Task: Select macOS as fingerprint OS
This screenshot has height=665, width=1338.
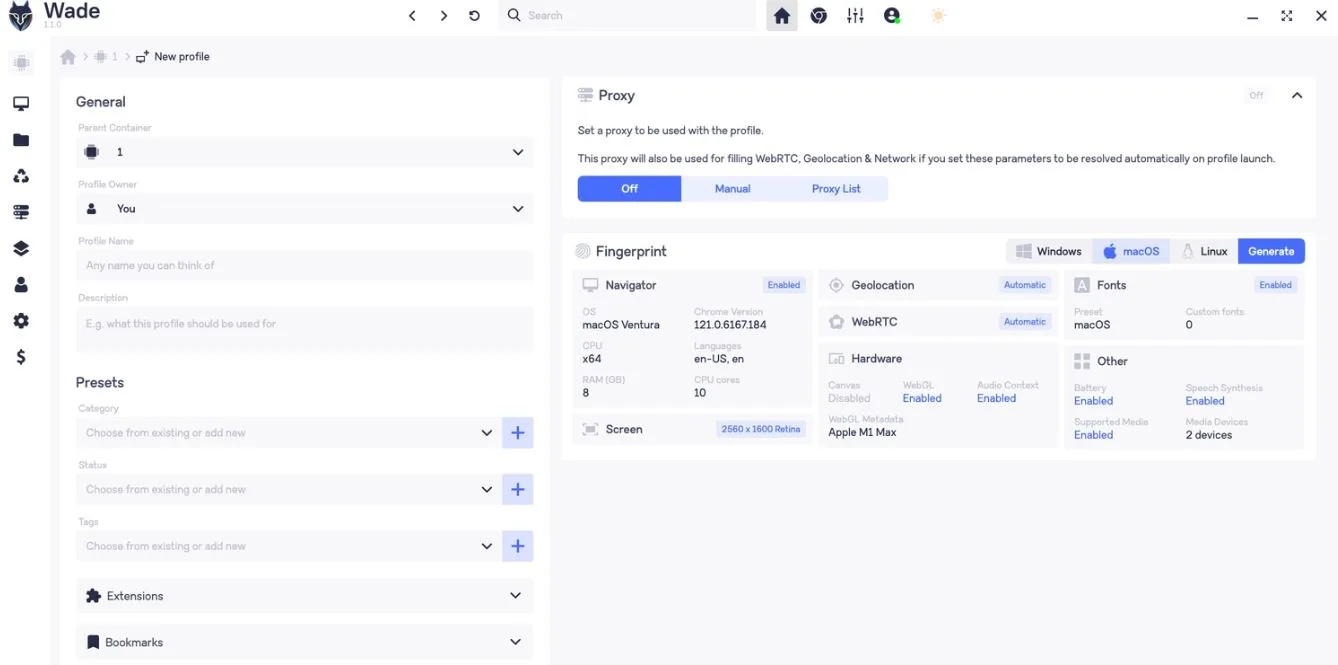Action: (x=1132, y=252)
